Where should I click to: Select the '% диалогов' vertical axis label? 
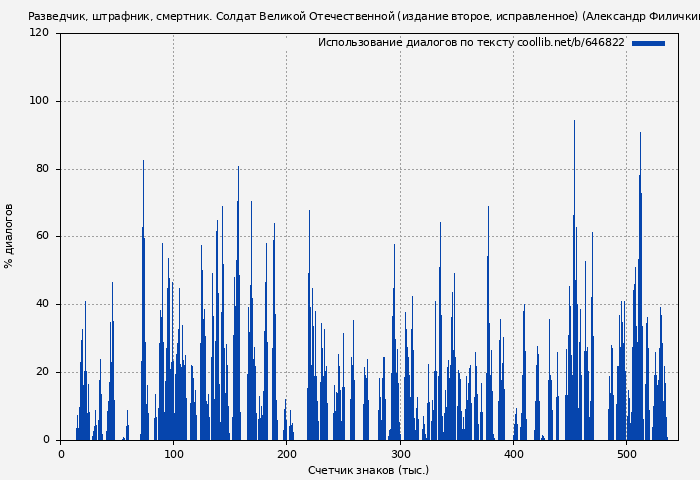pos(10,236)
